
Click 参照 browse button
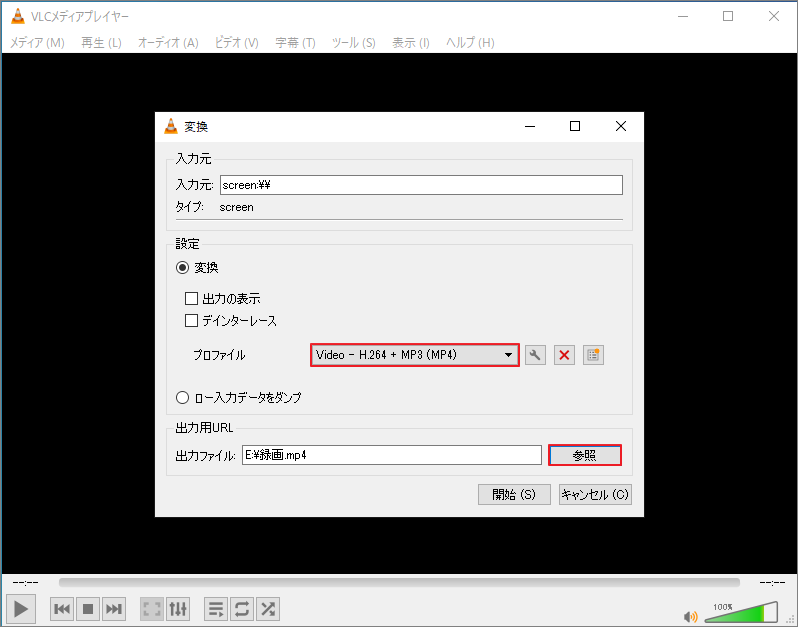coord(585,455)
